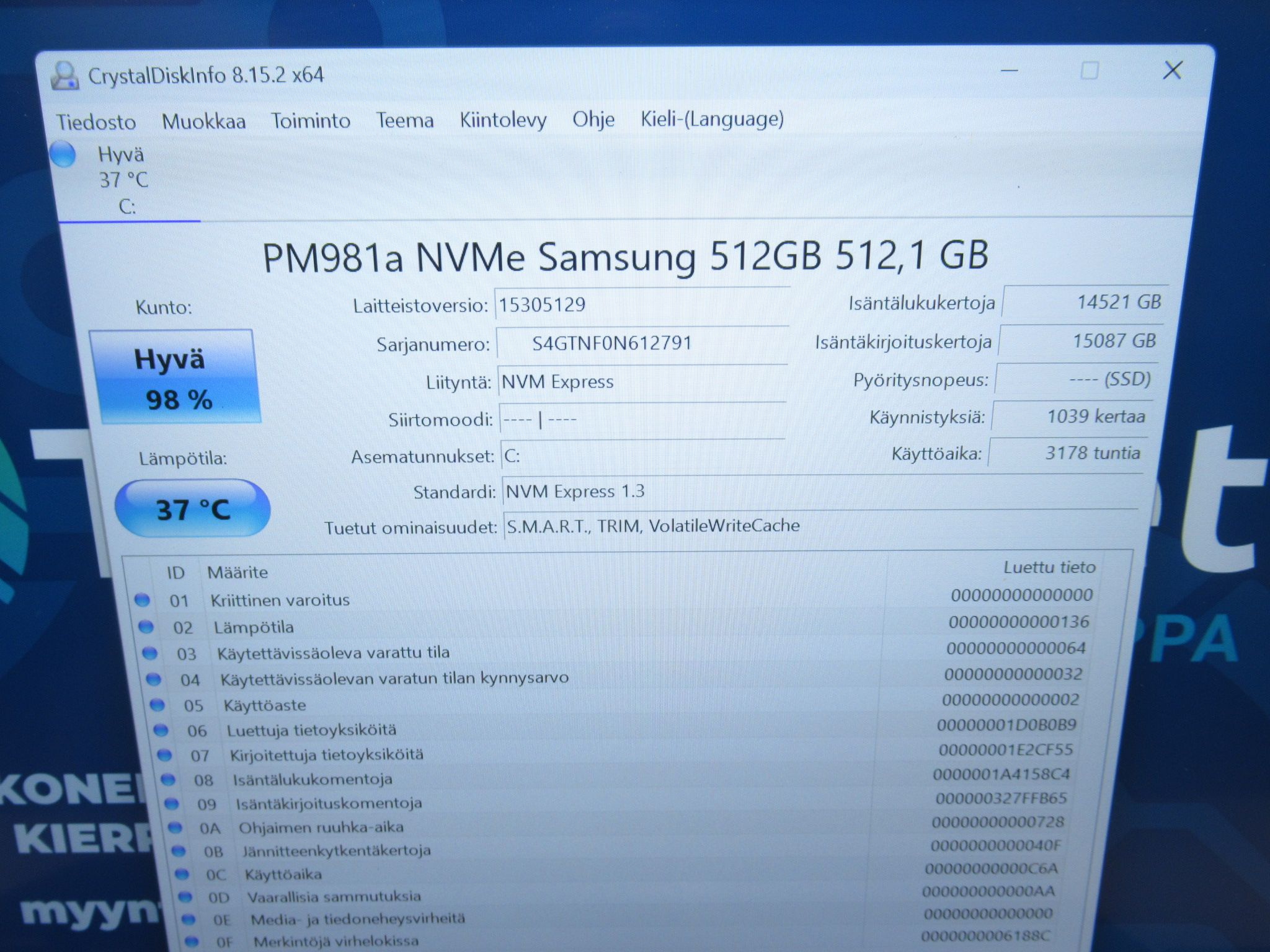
Task: Click status dot for row 0B Jännitteenkytkentäkertoja
Action: point(179,851)
